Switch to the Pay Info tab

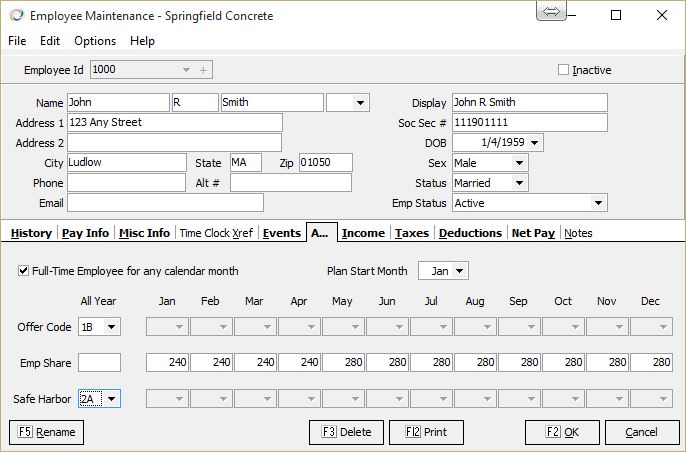pyautogui.click(x=85, y=233)
